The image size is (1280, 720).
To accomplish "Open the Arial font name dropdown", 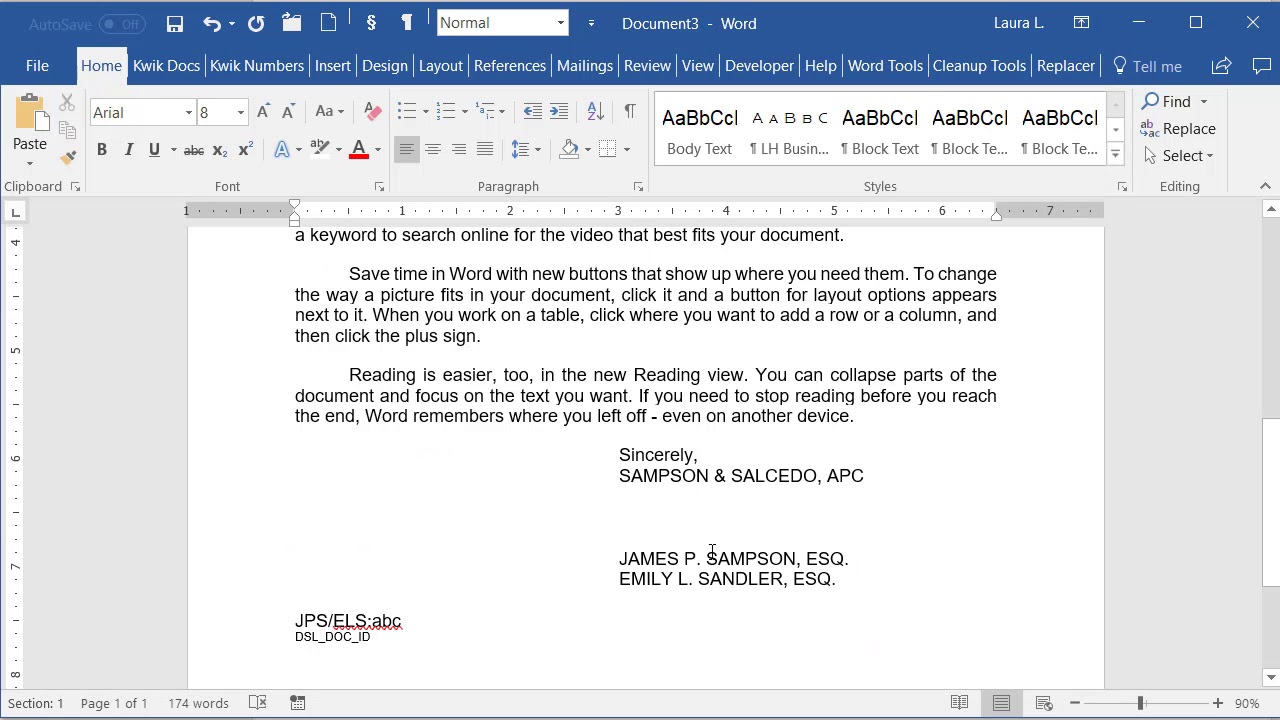I will 188,113.
